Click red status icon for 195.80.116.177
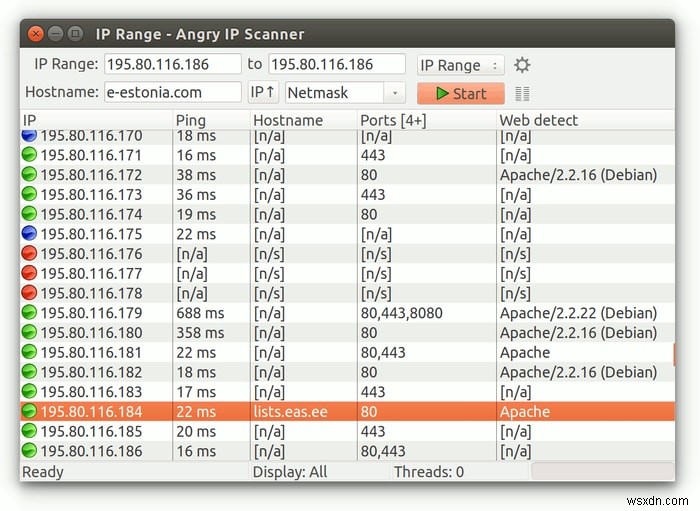 click(x=29, y=273)
